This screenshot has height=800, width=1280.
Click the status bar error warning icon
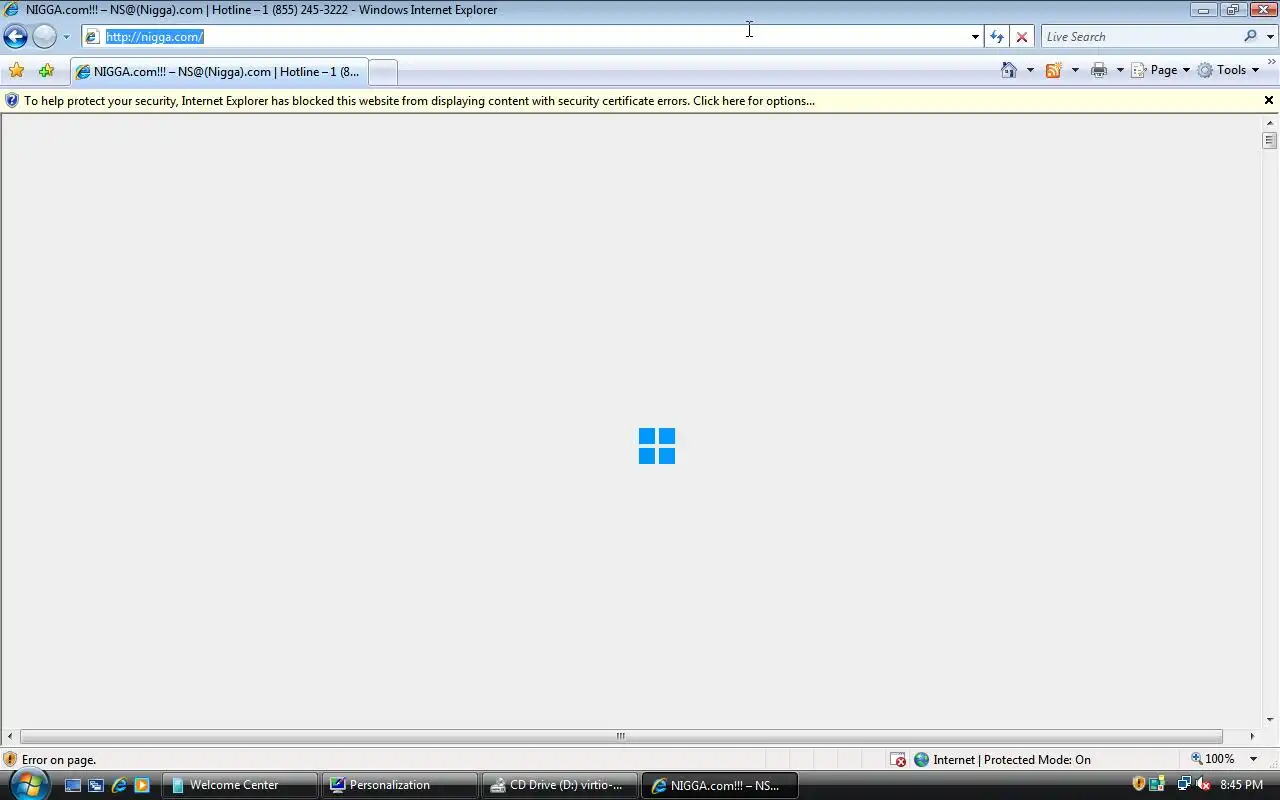[x=11, y=760]
